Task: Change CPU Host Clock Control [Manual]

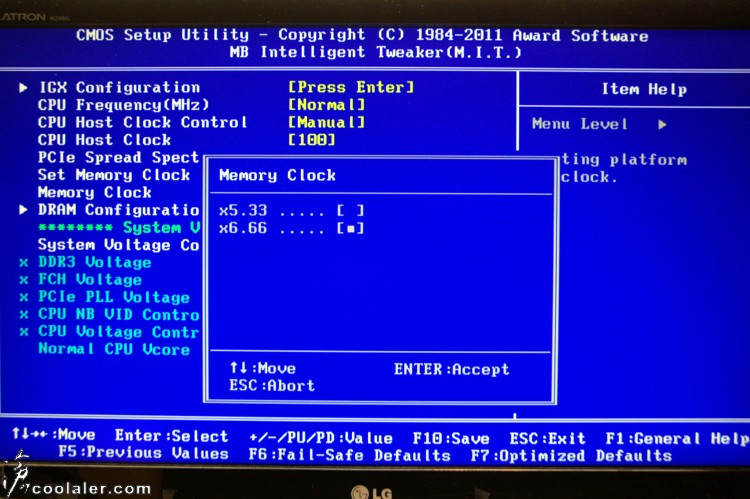Action: 327,122
